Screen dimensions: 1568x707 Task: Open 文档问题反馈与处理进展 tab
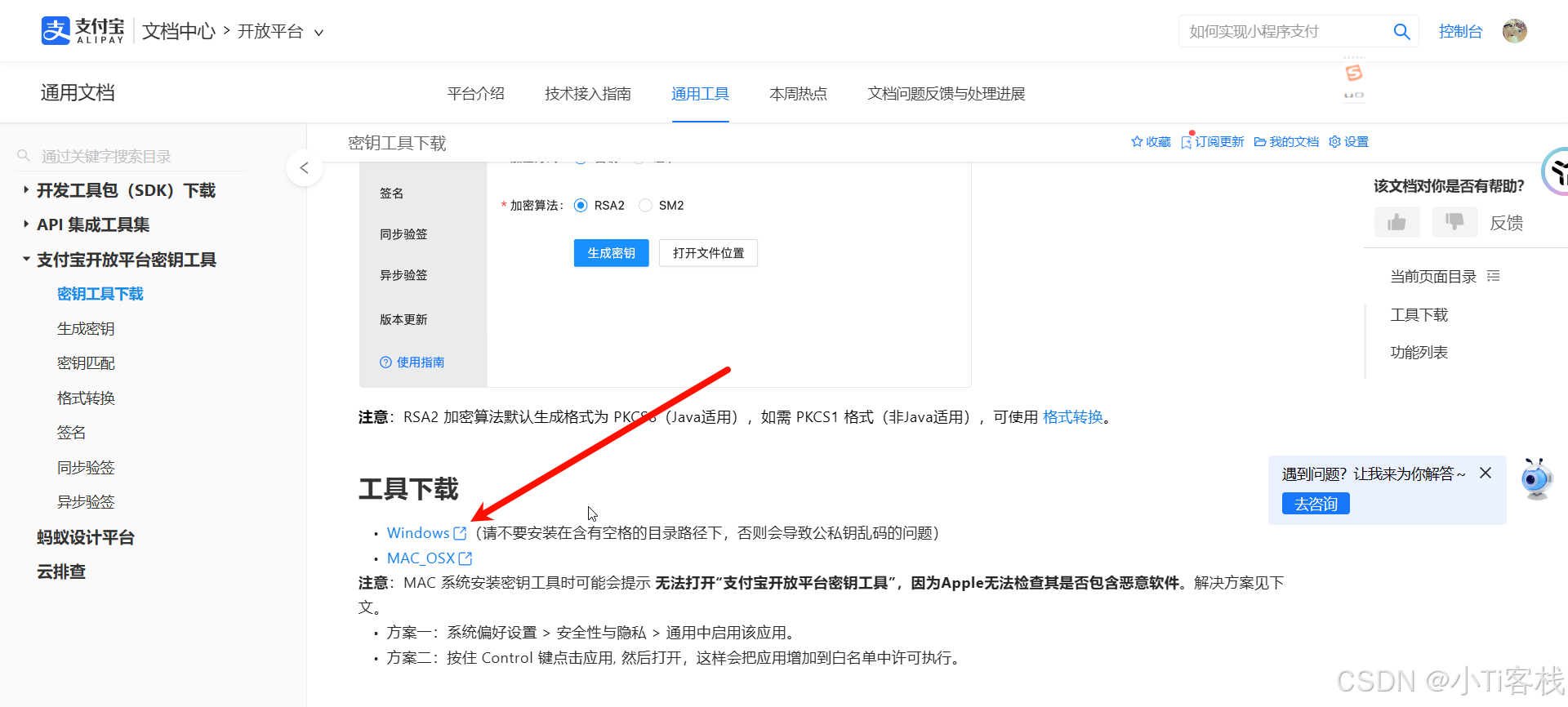[946, 94]
